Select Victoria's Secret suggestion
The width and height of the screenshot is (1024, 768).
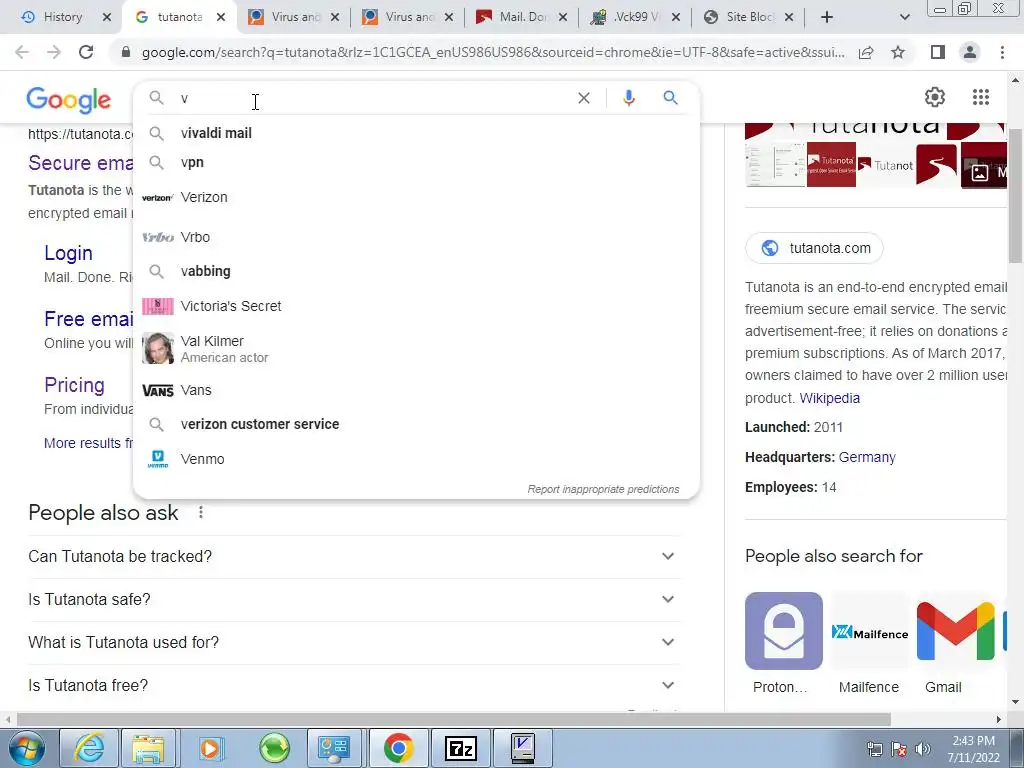(x=416, y=306)
